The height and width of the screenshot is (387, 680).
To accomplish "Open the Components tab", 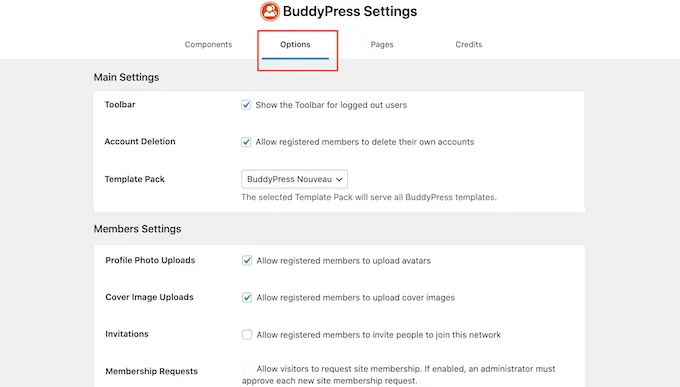I will (208, 44).
